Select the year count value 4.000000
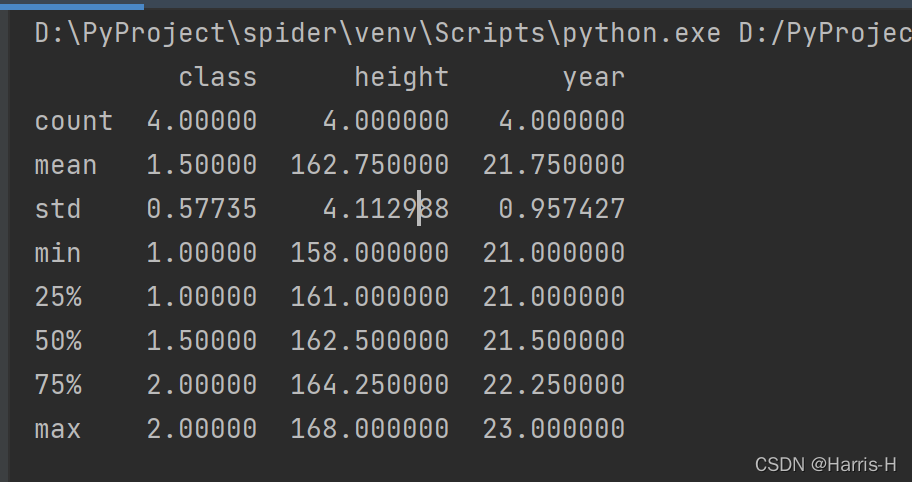The width and height of the screenshot is (912, 482). (562, 121)
